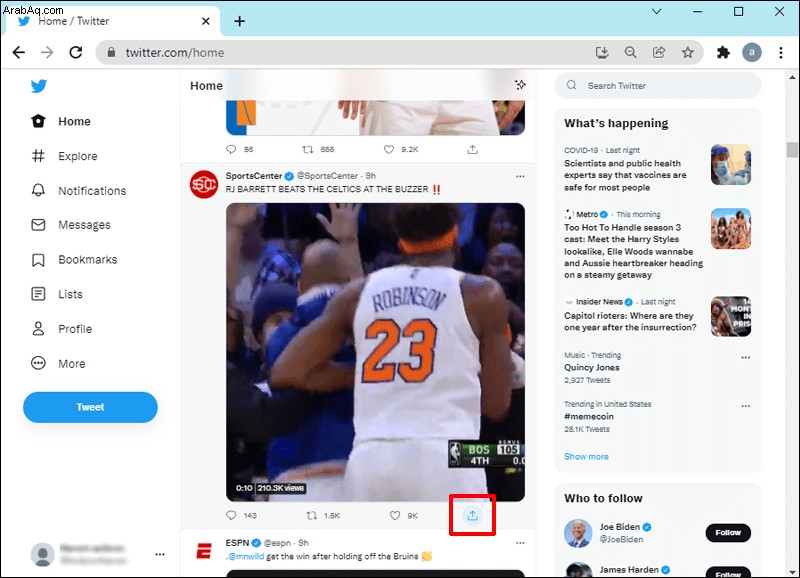Open Chrome three-dot menu
Image resolution: width=800 pixels, height=578 pixels.
[781, 52]
